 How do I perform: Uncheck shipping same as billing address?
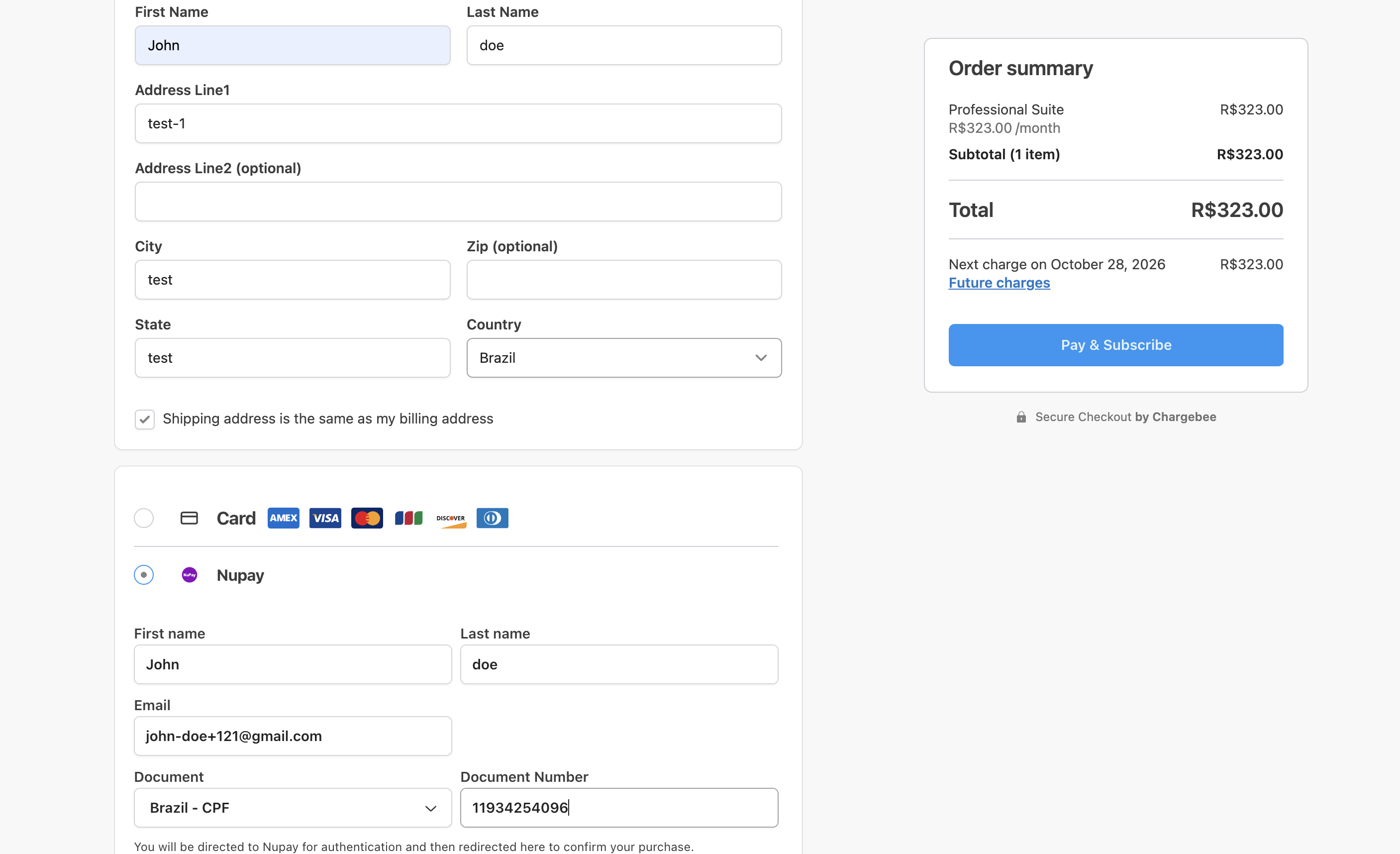pyautogui.click(x=144, y=420)
